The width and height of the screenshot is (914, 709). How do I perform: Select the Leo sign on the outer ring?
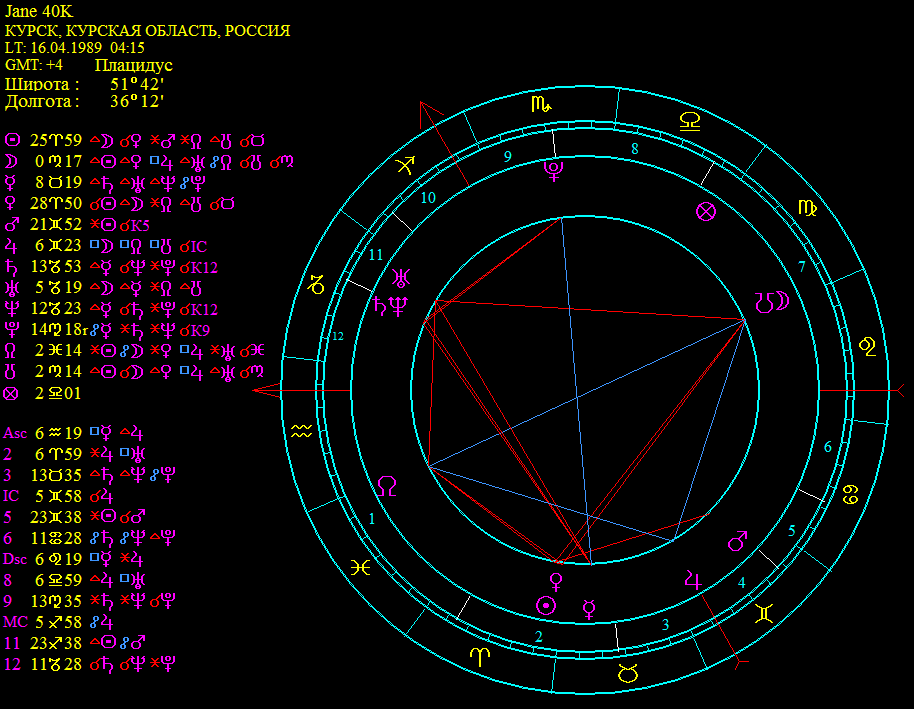tap(867, 346)
